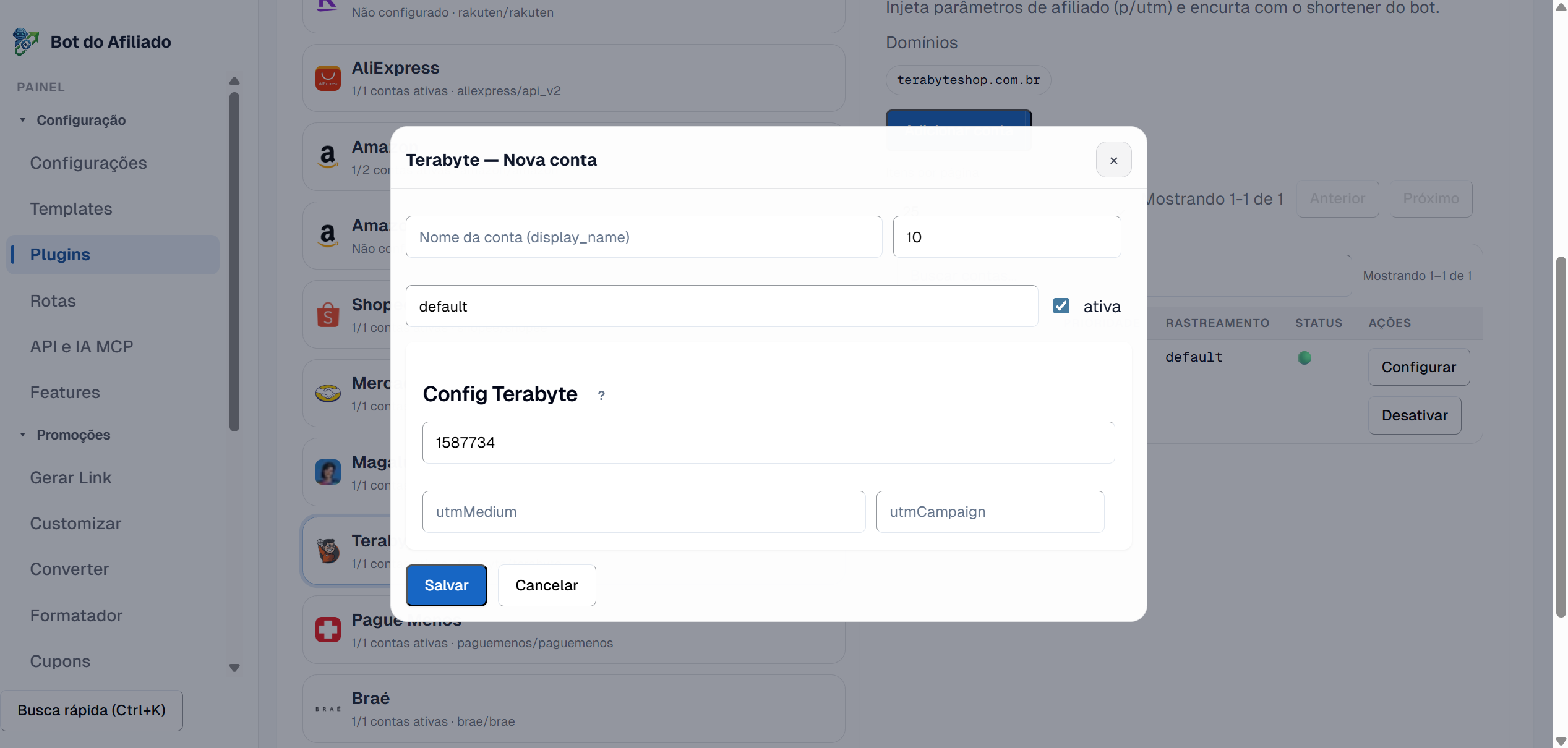
Task: Select the Braé plugin card title
Action: point(371,699)
